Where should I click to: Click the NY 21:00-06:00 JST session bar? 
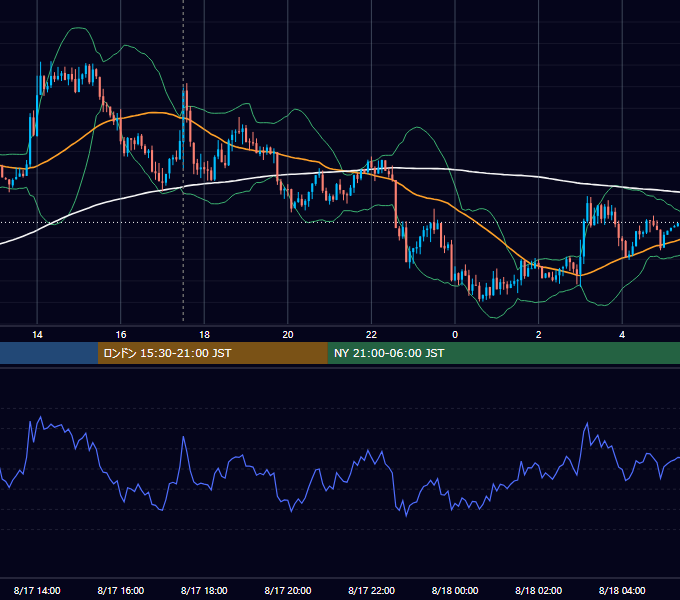(503, 353)
